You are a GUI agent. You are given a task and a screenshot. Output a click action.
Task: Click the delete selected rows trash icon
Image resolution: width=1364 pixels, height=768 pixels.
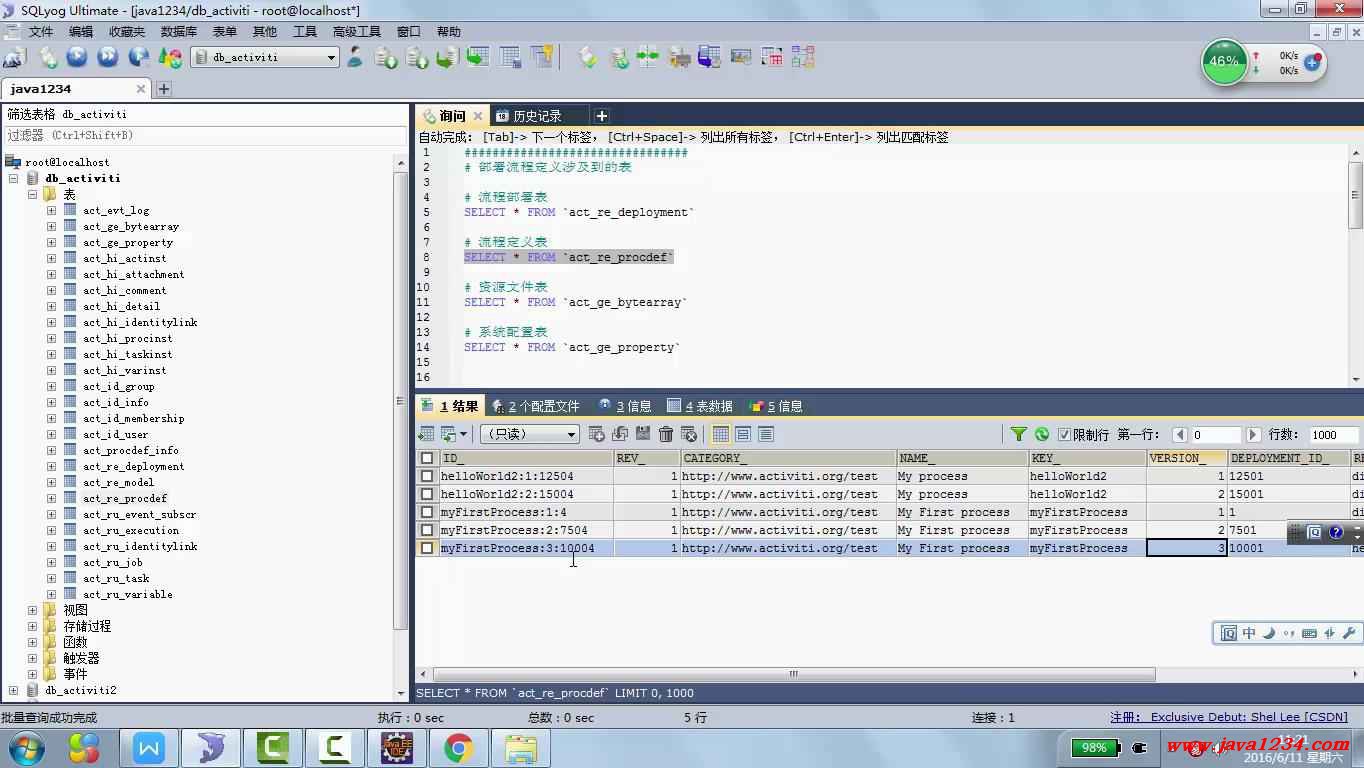(666, 434)
